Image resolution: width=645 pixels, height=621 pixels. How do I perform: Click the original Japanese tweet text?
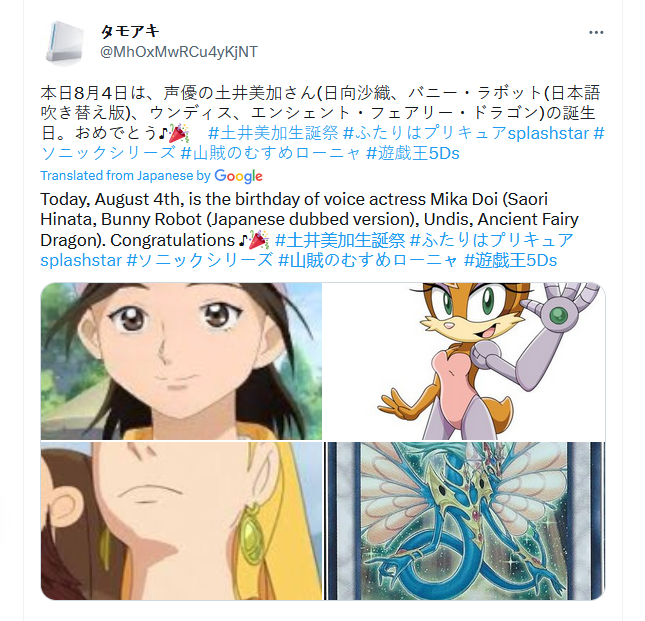[x=322, y=123]
